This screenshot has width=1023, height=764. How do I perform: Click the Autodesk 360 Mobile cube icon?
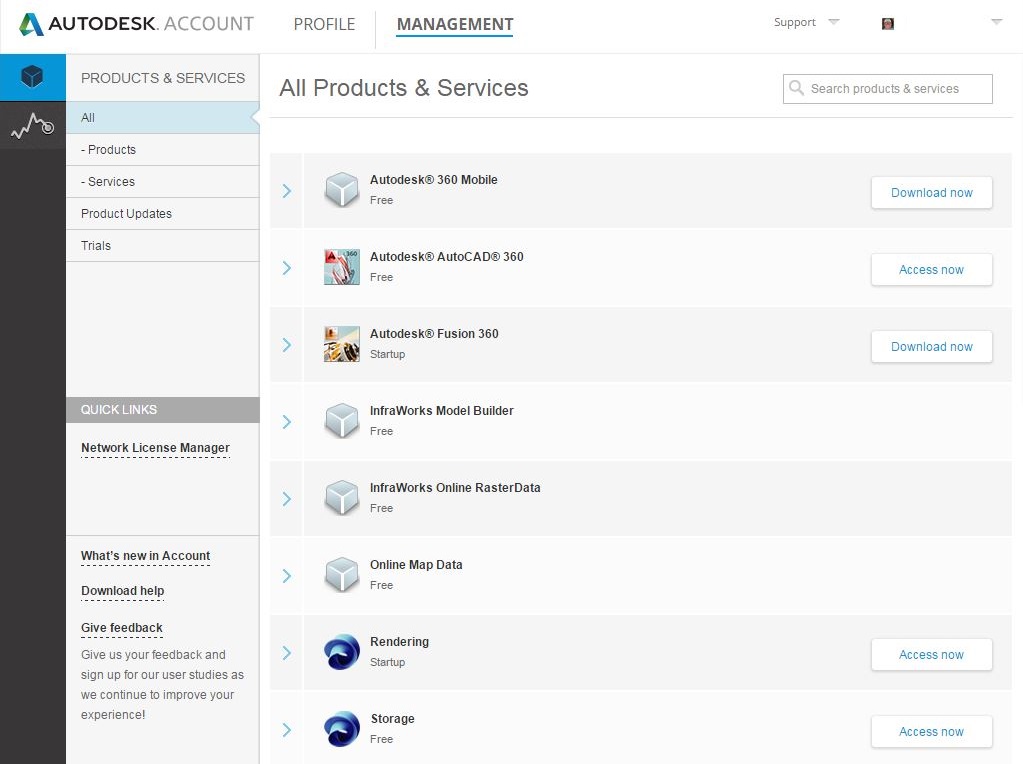coord(342,190)
